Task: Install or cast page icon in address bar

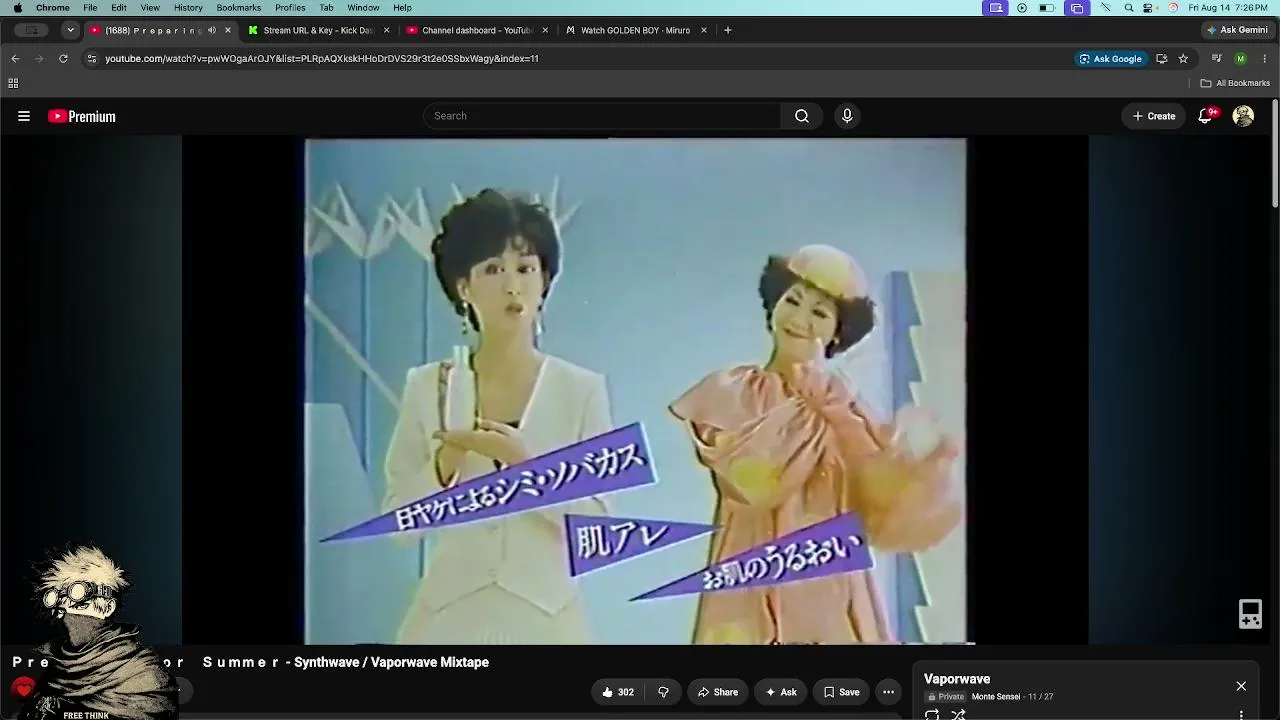Action: 1161,59
